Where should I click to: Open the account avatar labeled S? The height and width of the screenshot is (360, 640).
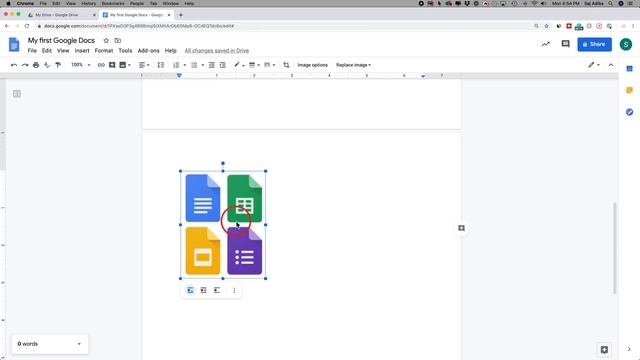click(x=626, y=44)
